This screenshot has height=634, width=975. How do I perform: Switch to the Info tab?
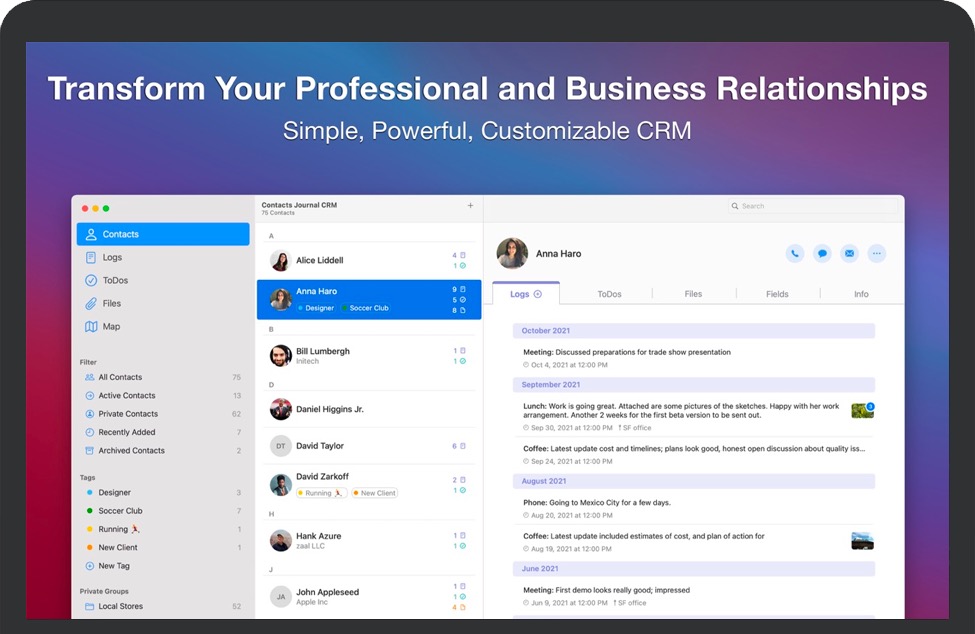coord(861,294)
